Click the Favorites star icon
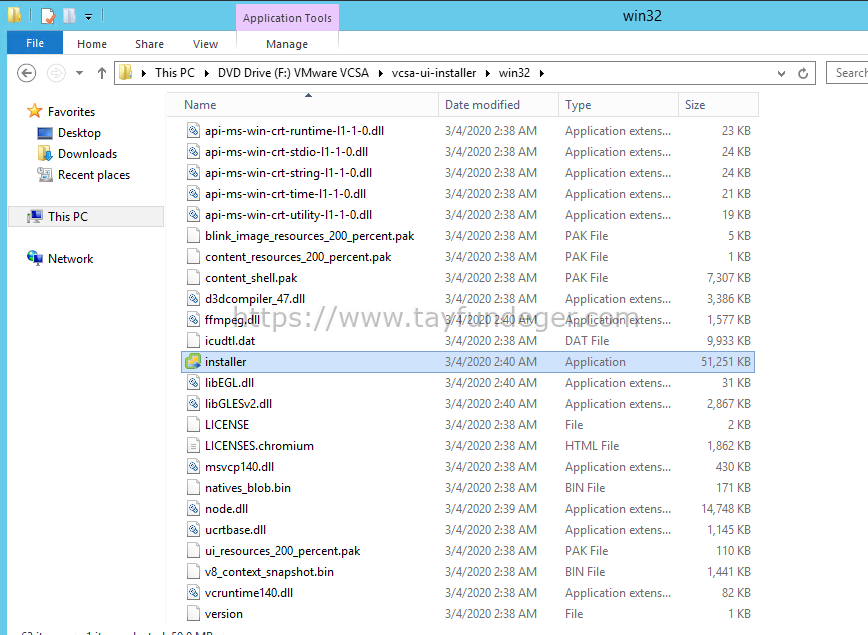The width and height of the screenshot is (868, 635). [34, 111]
